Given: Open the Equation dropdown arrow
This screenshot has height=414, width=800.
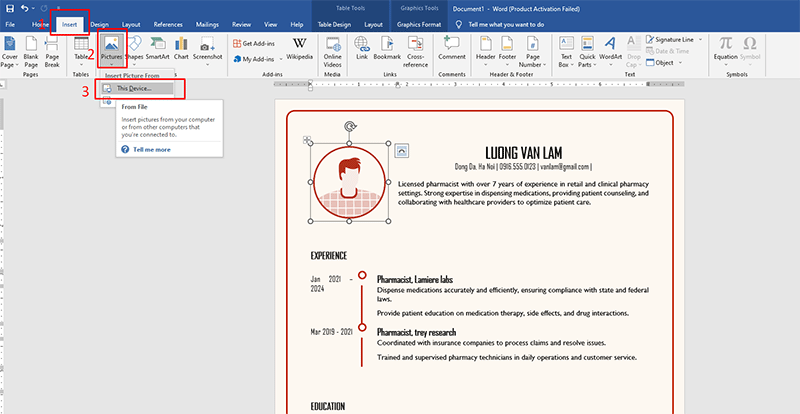Looking at the screenshot, I should (726, 65).
